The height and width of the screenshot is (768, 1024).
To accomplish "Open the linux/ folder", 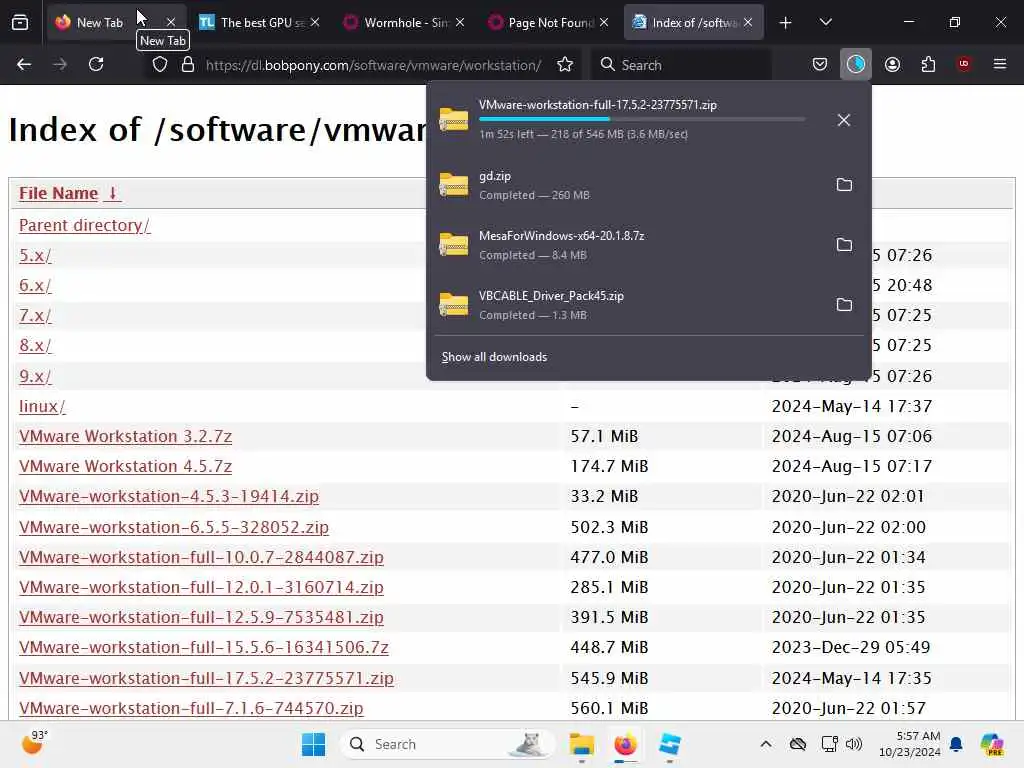I will [42, 406].
